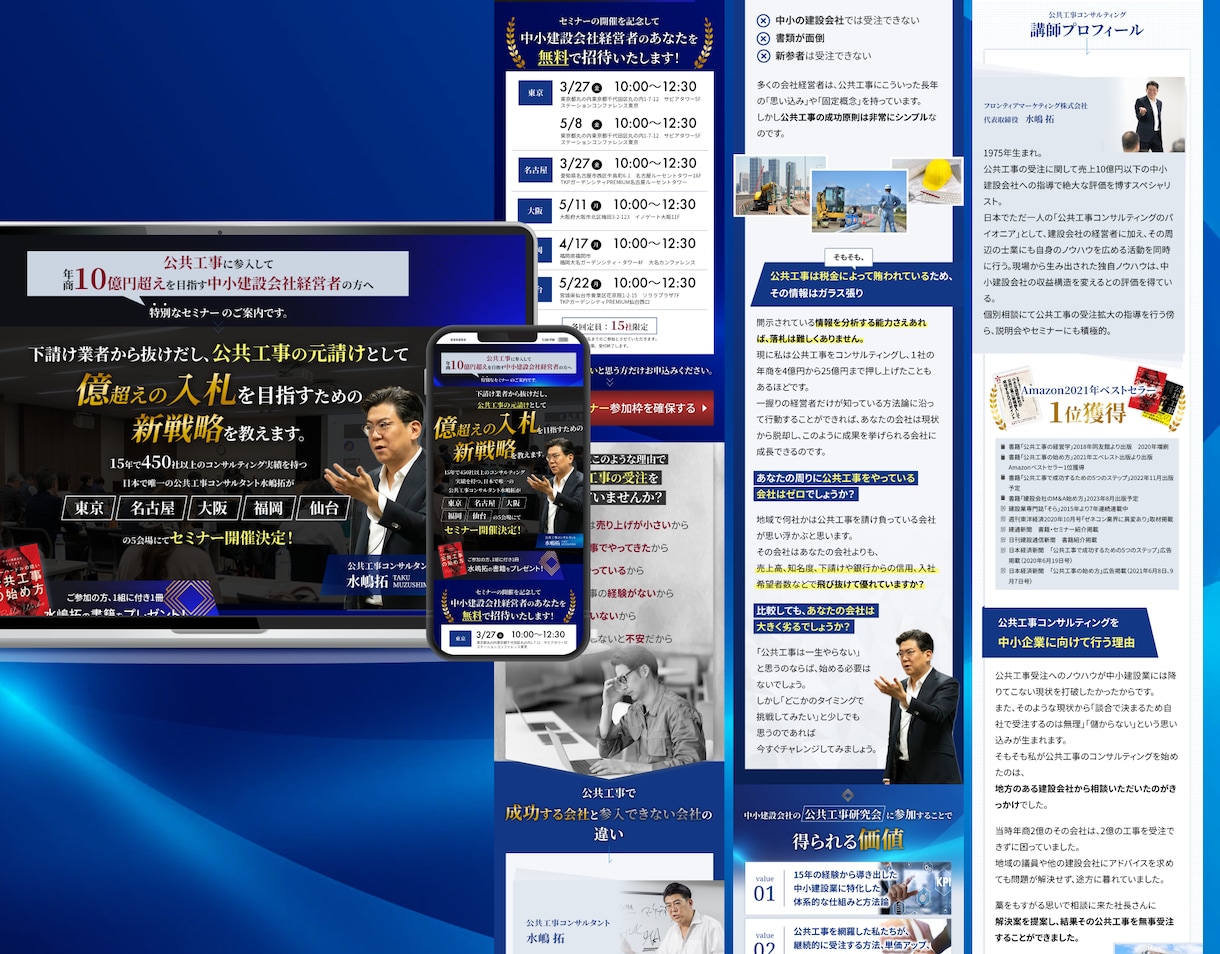Select the 大阪 label in the schedule table
This screenshot has width=1220, height=954.
coord(536,211)
